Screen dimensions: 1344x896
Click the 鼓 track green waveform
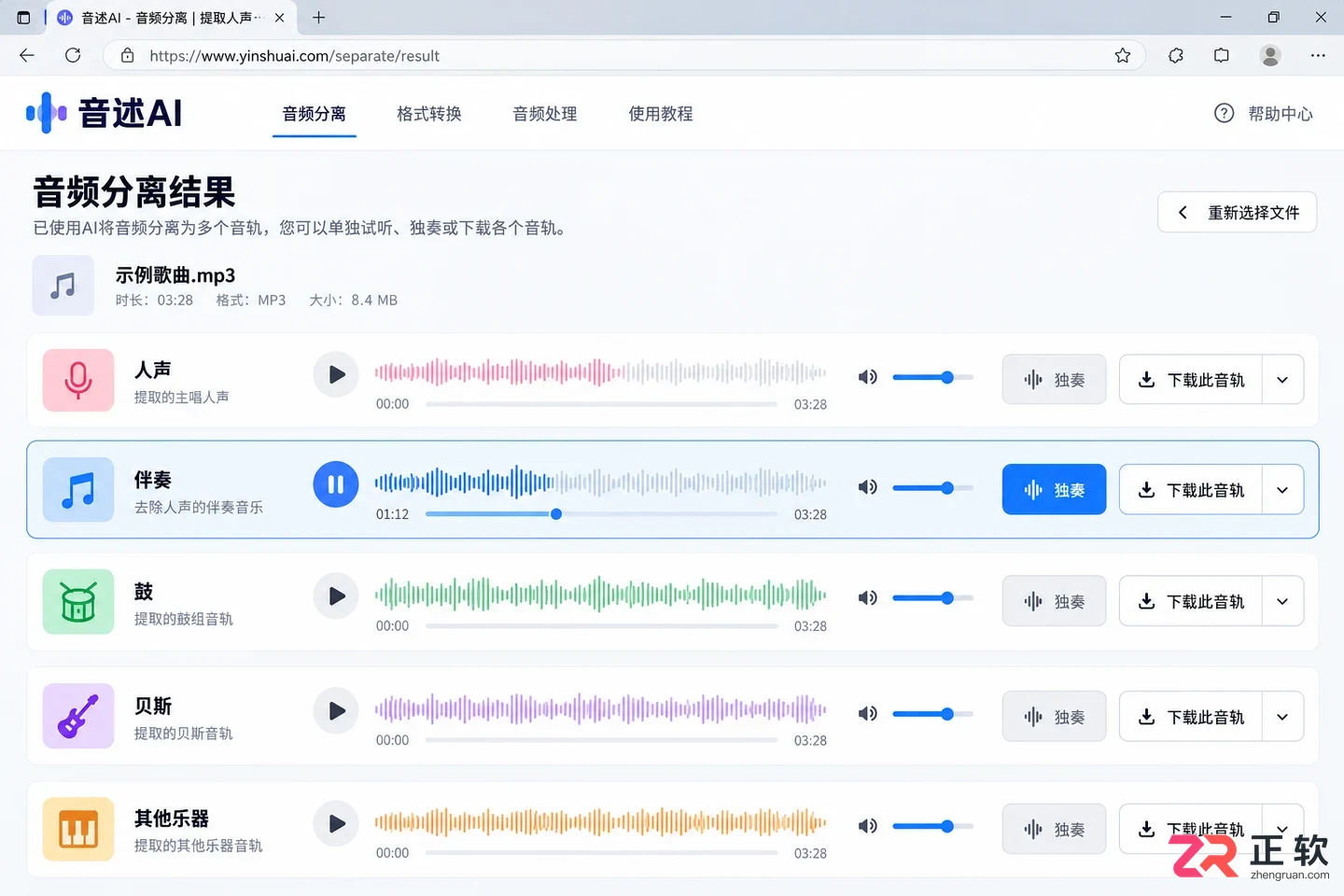pos(600,594)
